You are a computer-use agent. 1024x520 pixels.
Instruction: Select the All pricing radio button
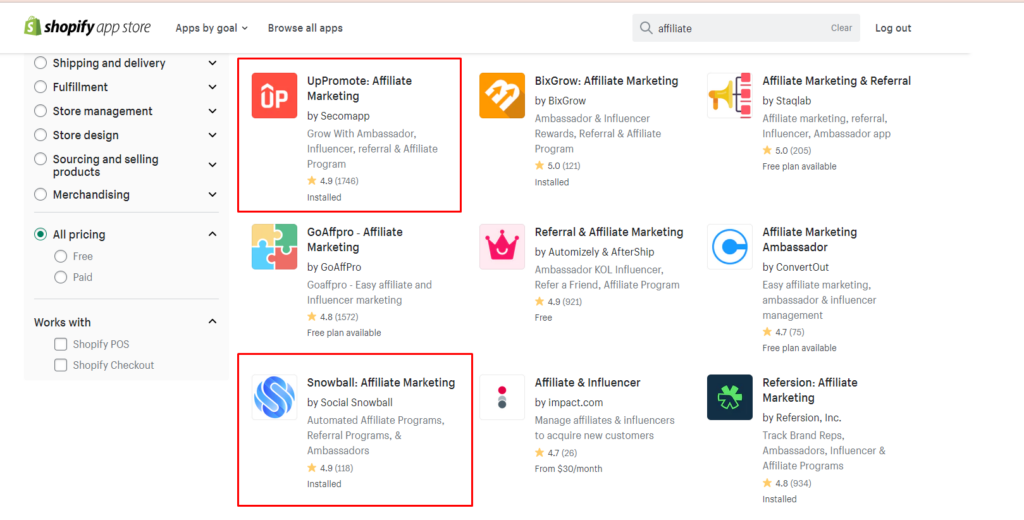40,235
